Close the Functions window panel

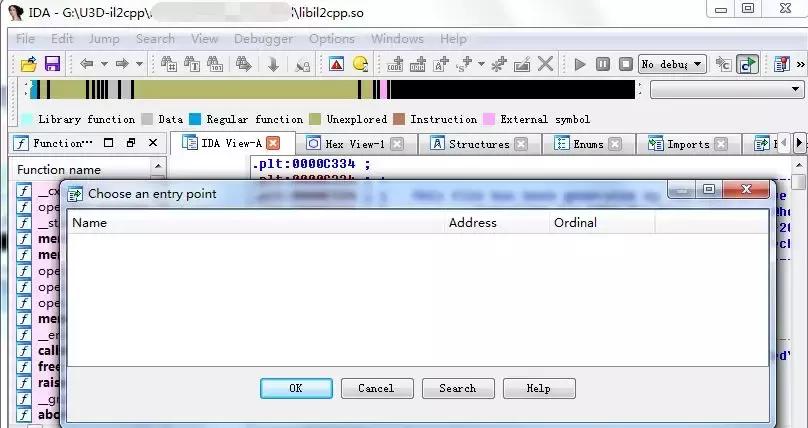coord(153,143)
